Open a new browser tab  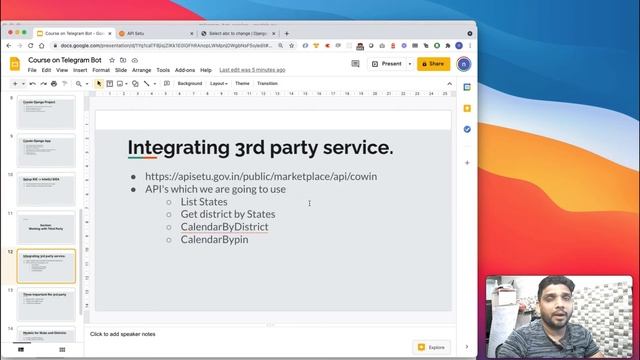pyautogui.click(x=287, y=33)
